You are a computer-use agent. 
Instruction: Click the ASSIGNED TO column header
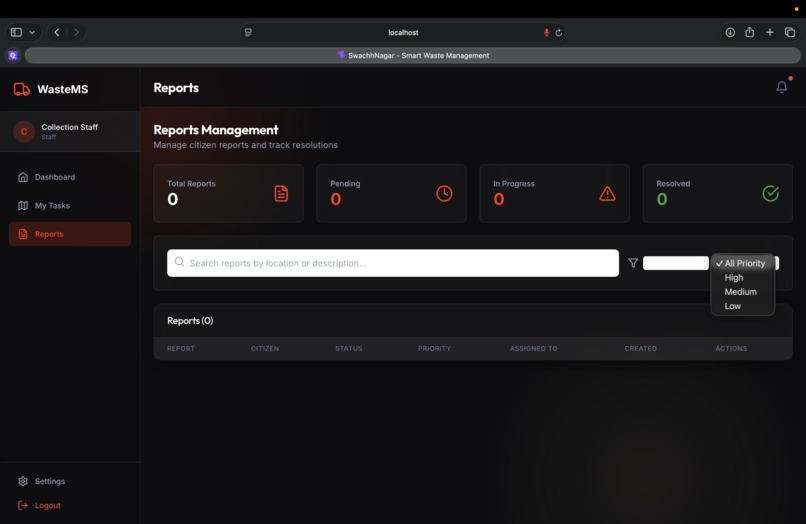pyautogui.click(x=534, y=349)
